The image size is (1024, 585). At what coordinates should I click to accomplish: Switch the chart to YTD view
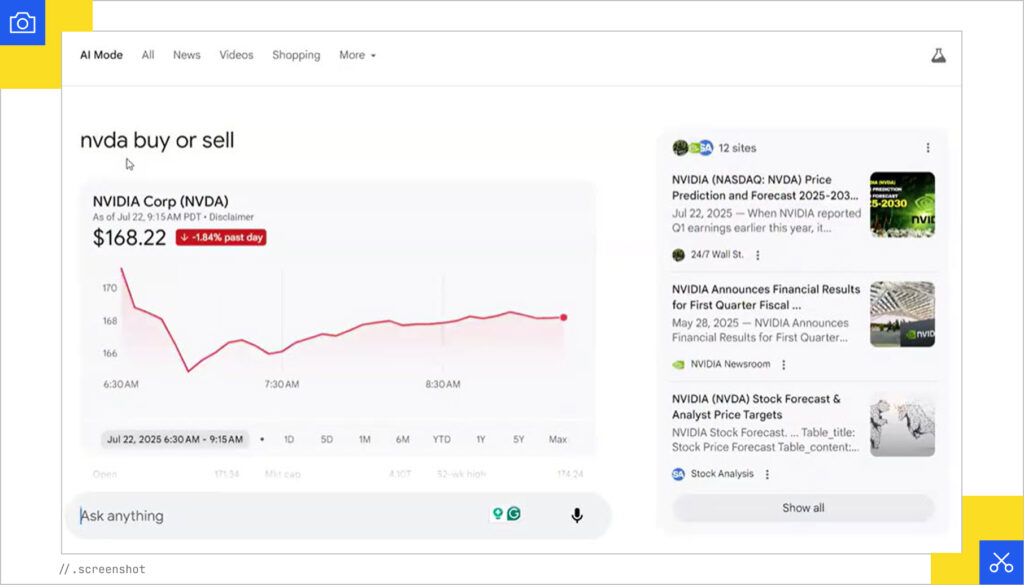(441, 438)
